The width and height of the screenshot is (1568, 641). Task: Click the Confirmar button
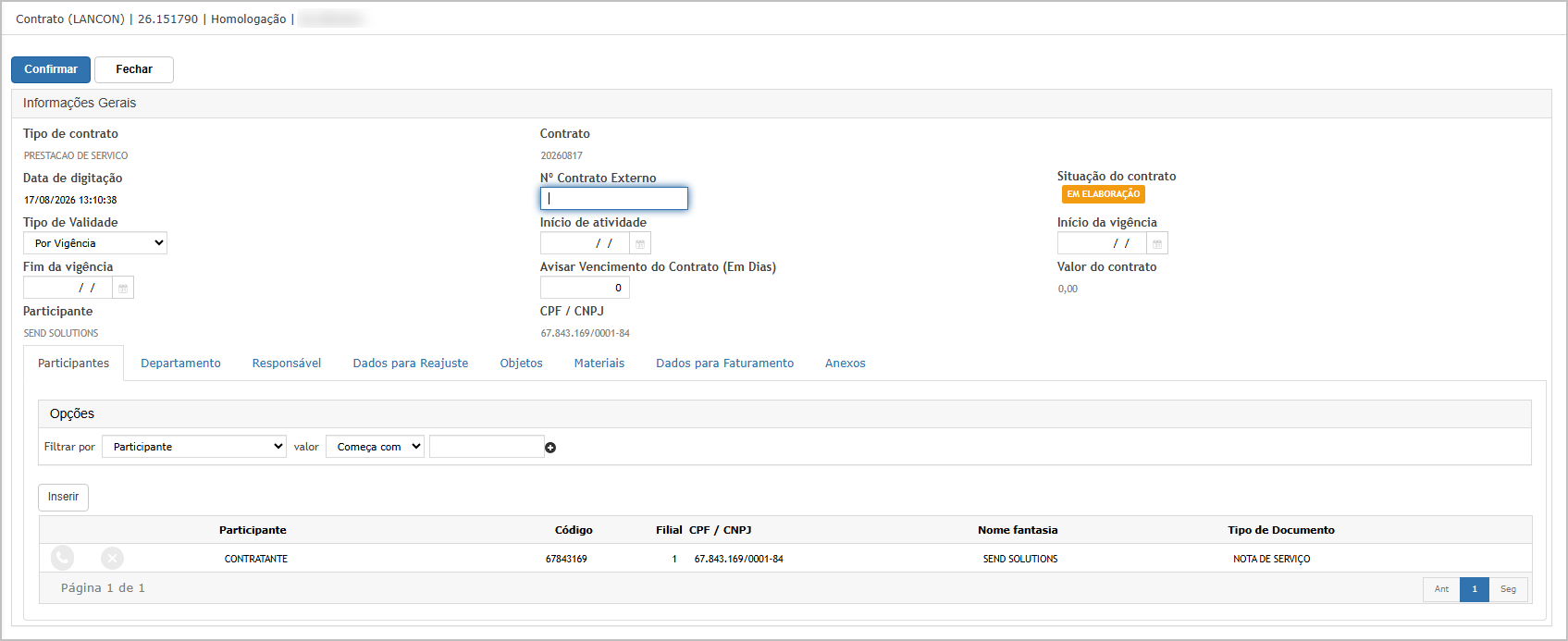coord(51,69)
